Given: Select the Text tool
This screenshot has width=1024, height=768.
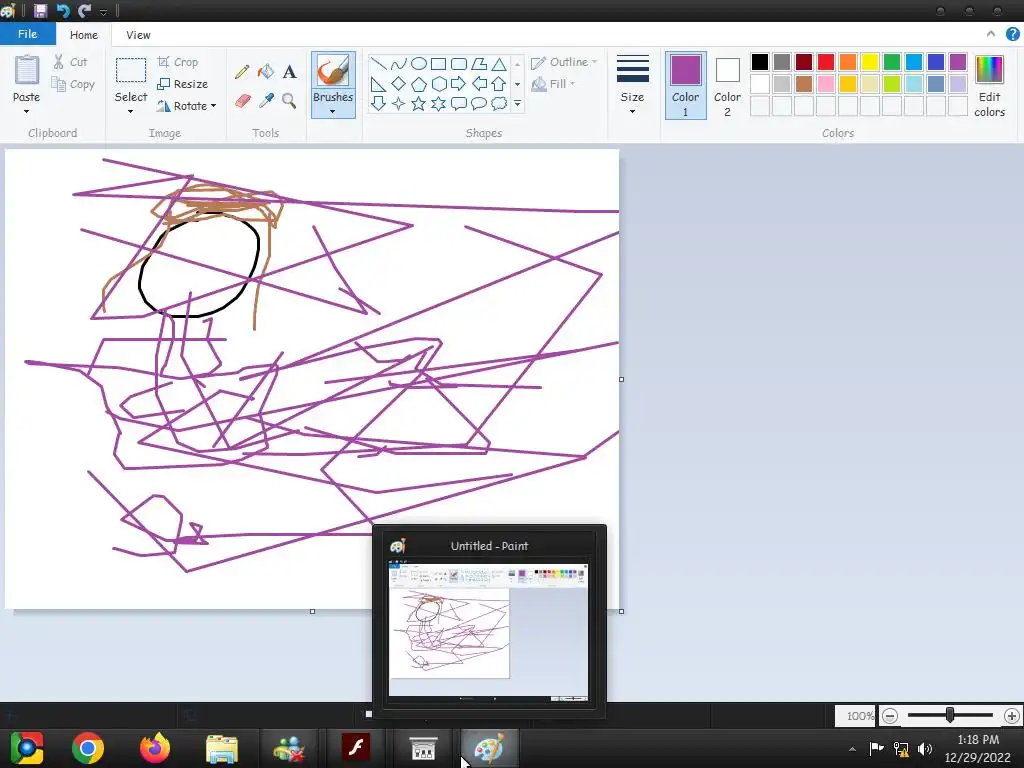Looking at the screenshot, I should click(x=289, y=72).
